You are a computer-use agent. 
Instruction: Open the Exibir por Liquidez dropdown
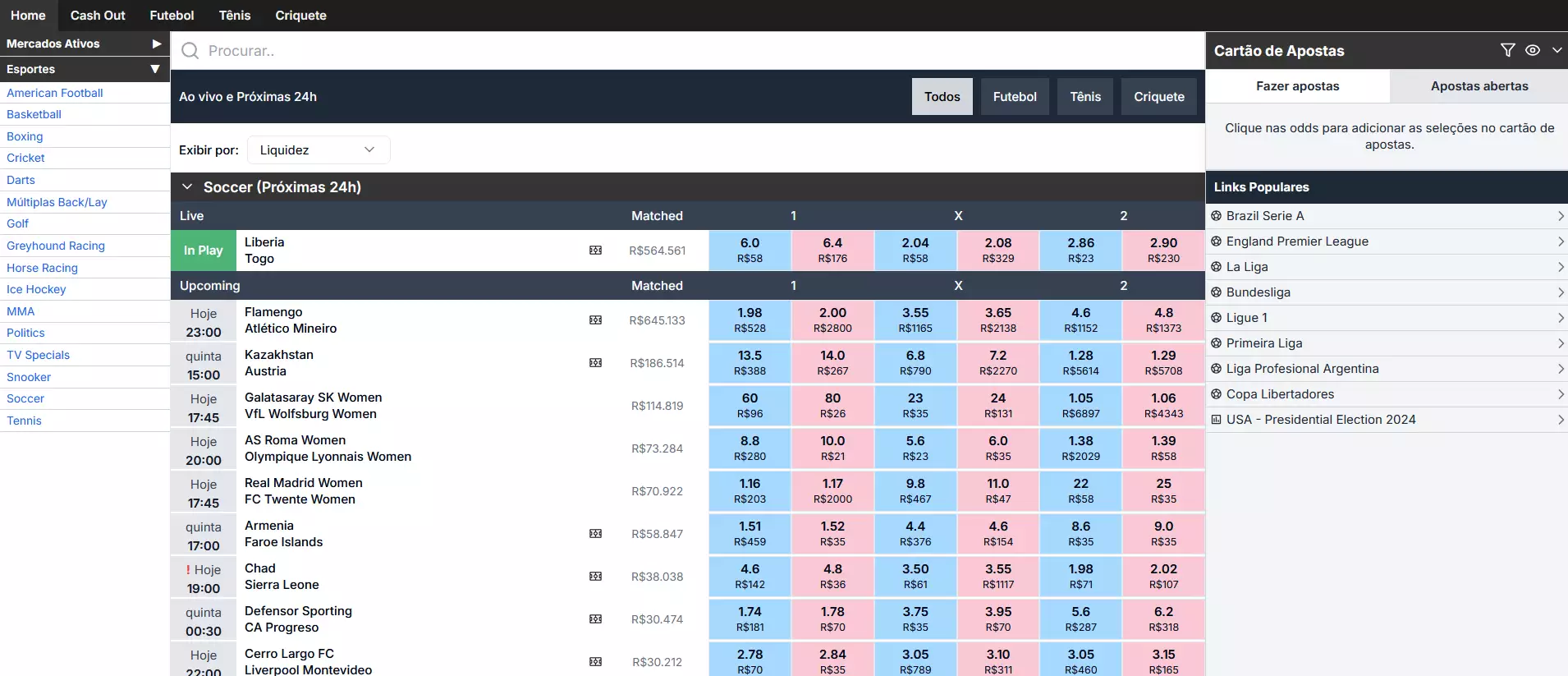pyautogui.click(x=318, y=150)
